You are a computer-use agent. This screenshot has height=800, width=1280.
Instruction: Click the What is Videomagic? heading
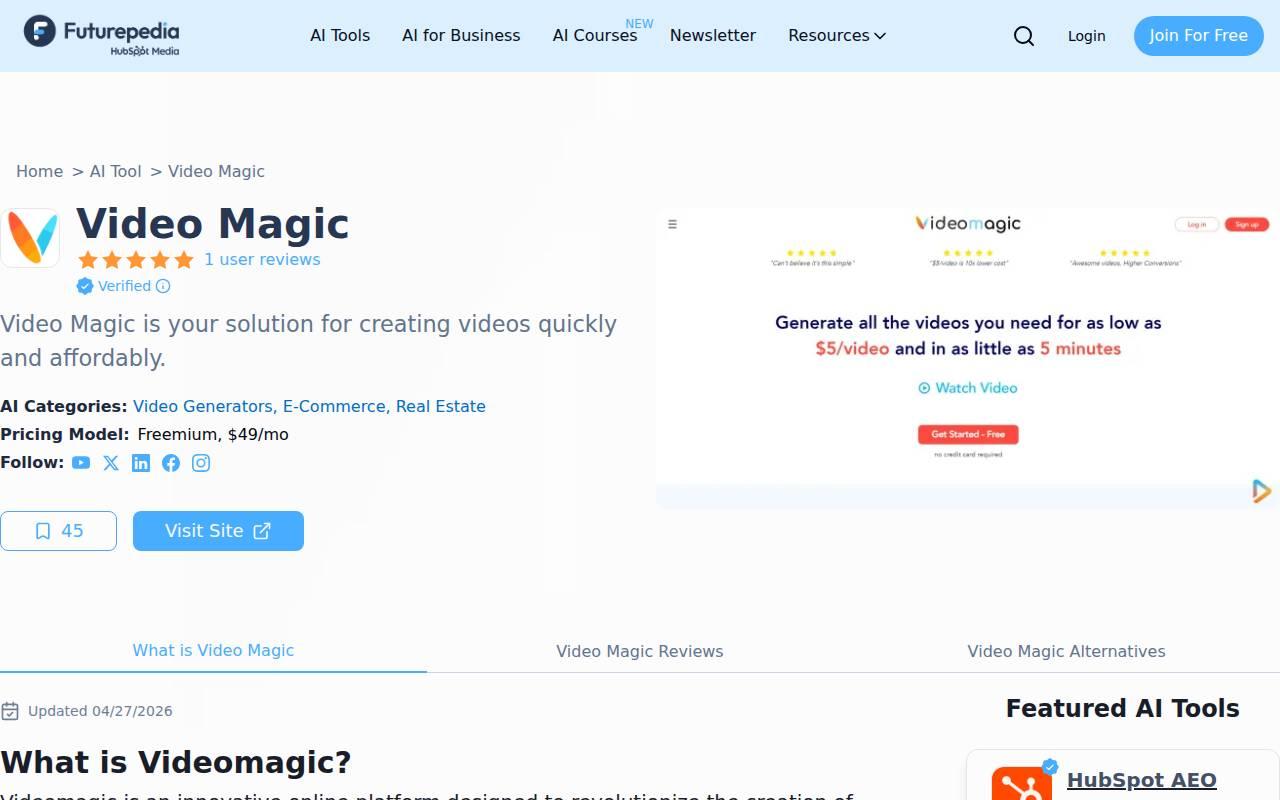(176, 762)
